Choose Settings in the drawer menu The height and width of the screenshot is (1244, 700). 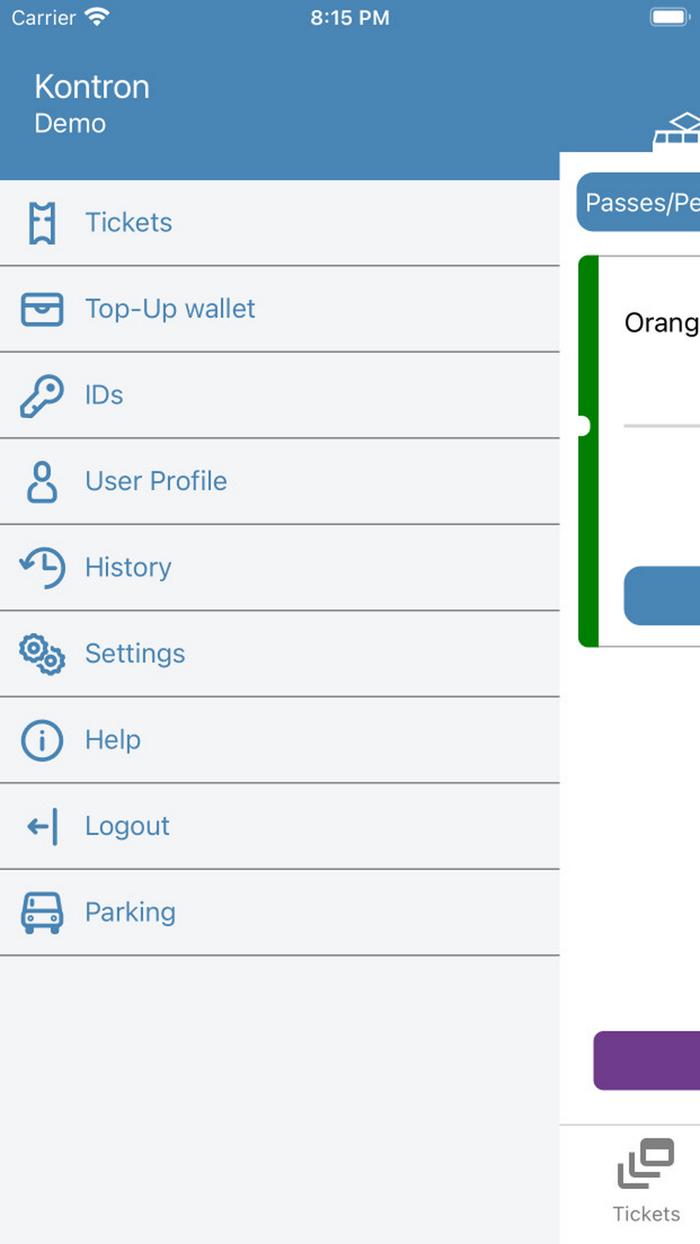[135, 654]
